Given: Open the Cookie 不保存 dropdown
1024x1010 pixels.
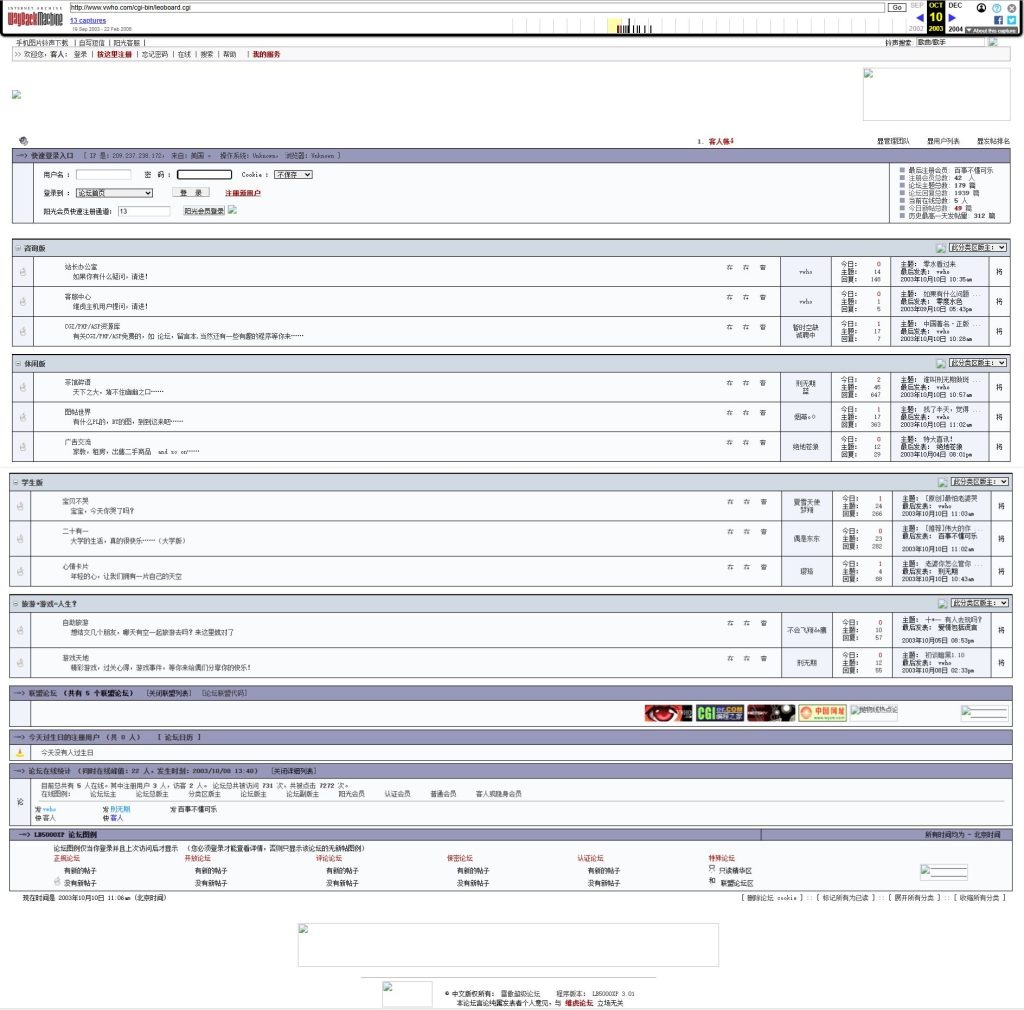Looking at the screenshot, I should pyautogui.click(x=293, y=174).
